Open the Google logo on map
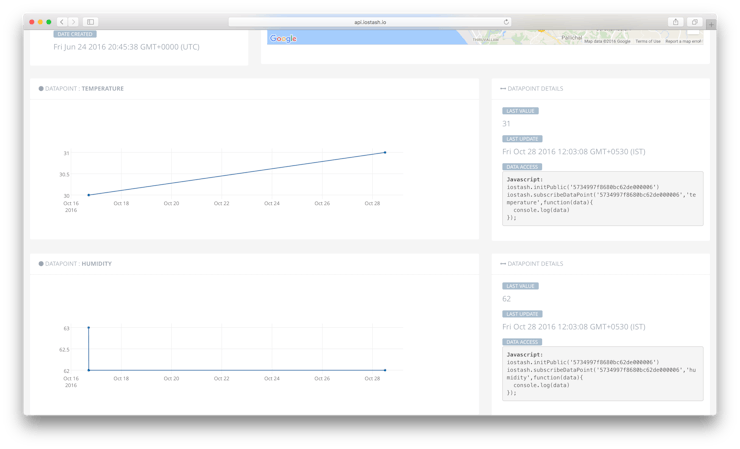740x449 pixels. (283, 38)
